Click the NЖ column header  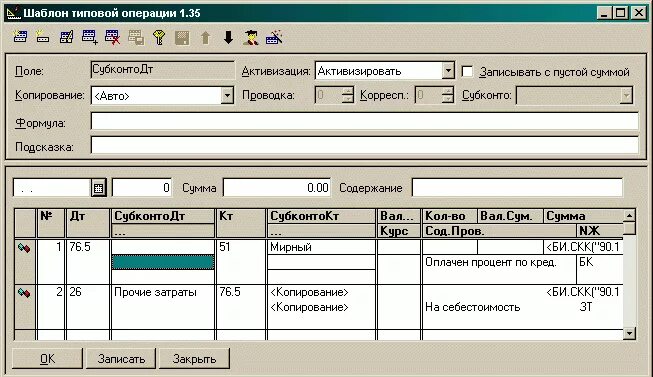click(x=600, y=230)
